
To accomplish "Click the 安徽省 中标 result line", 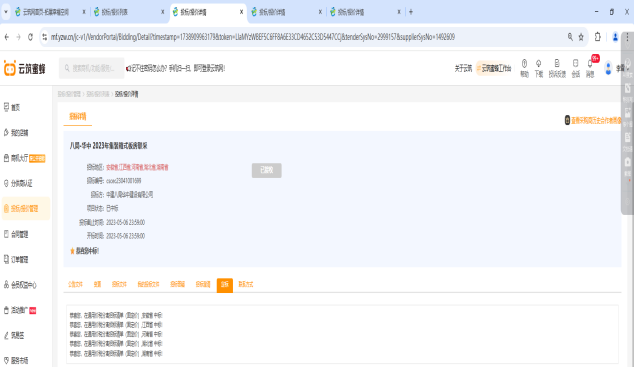I will click(116, 315).
